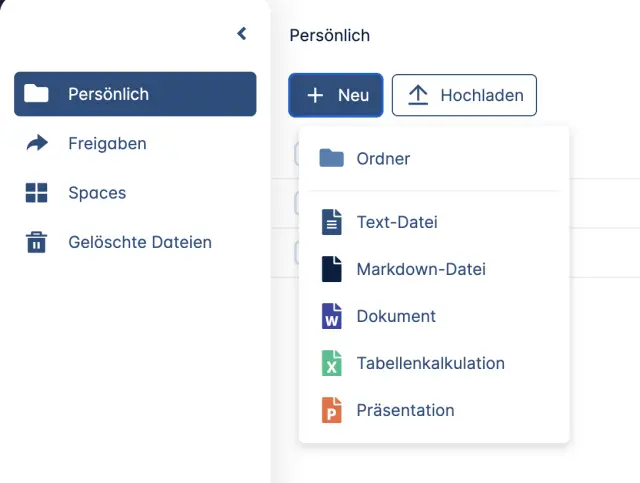Pick the Präsentation label in the menu
640x483 pixels.
click(405, 410)
